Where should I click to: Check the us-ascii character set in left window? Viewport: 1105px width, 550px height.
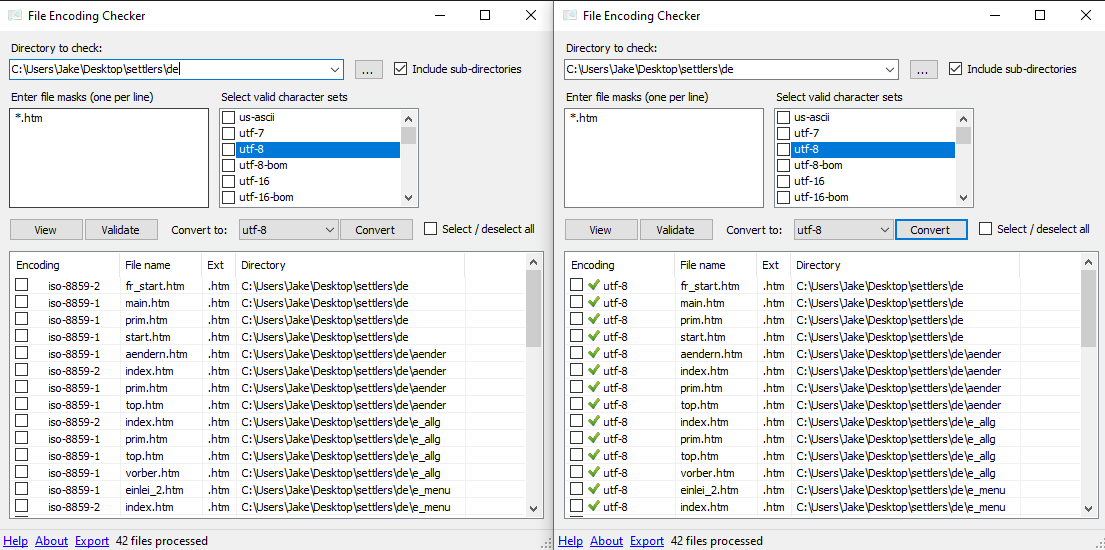click(x=228, y=117)
